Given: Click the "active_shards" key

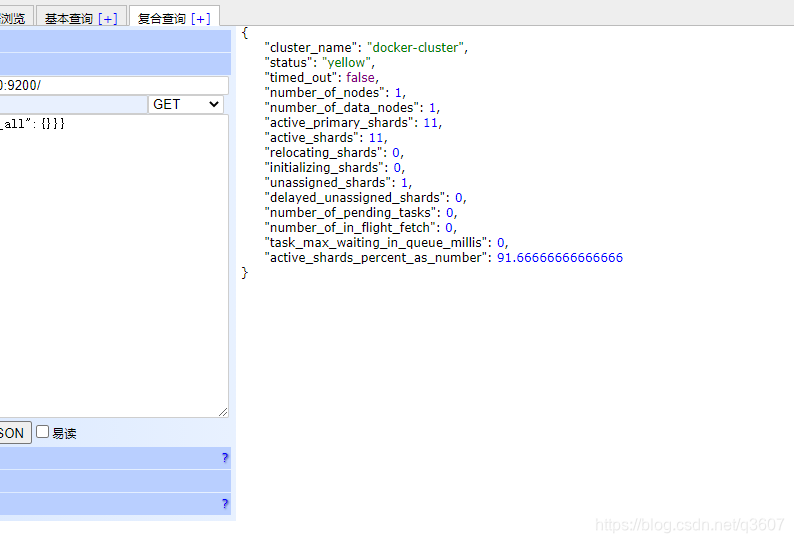Looking at the screenshot, I should click(x=311, y=138).
